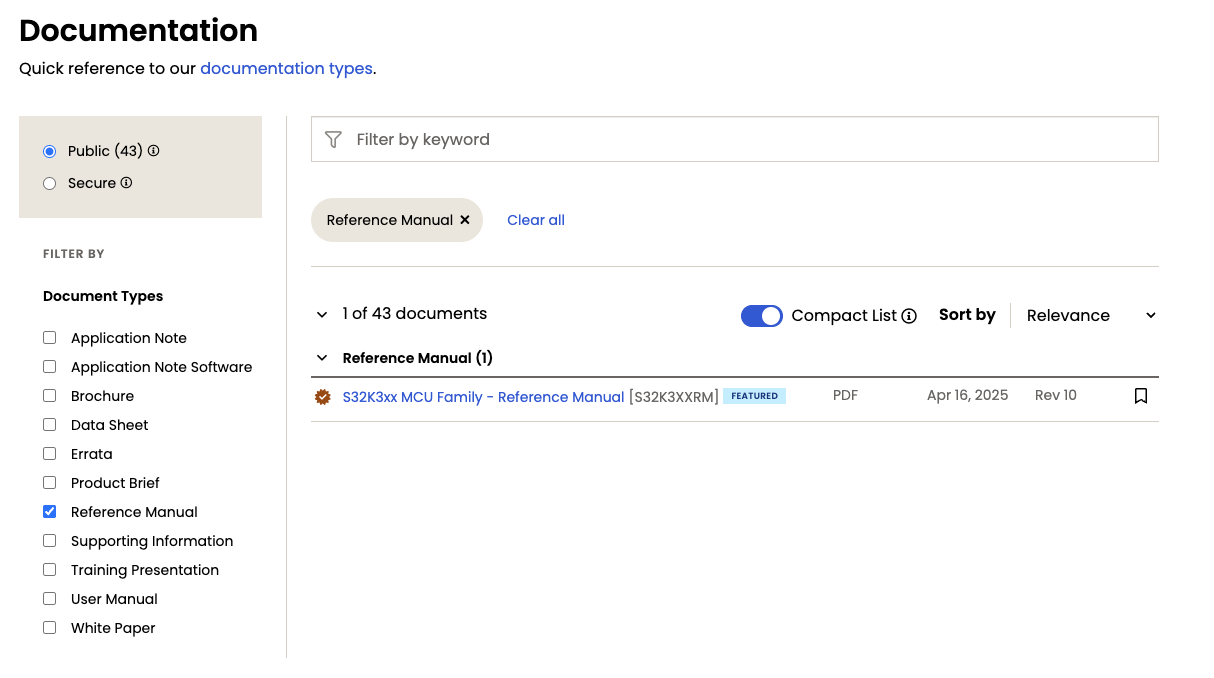Toggle the Compact List switch
This screenshot has width=1214, height=678.
click(x=762, y=316)
